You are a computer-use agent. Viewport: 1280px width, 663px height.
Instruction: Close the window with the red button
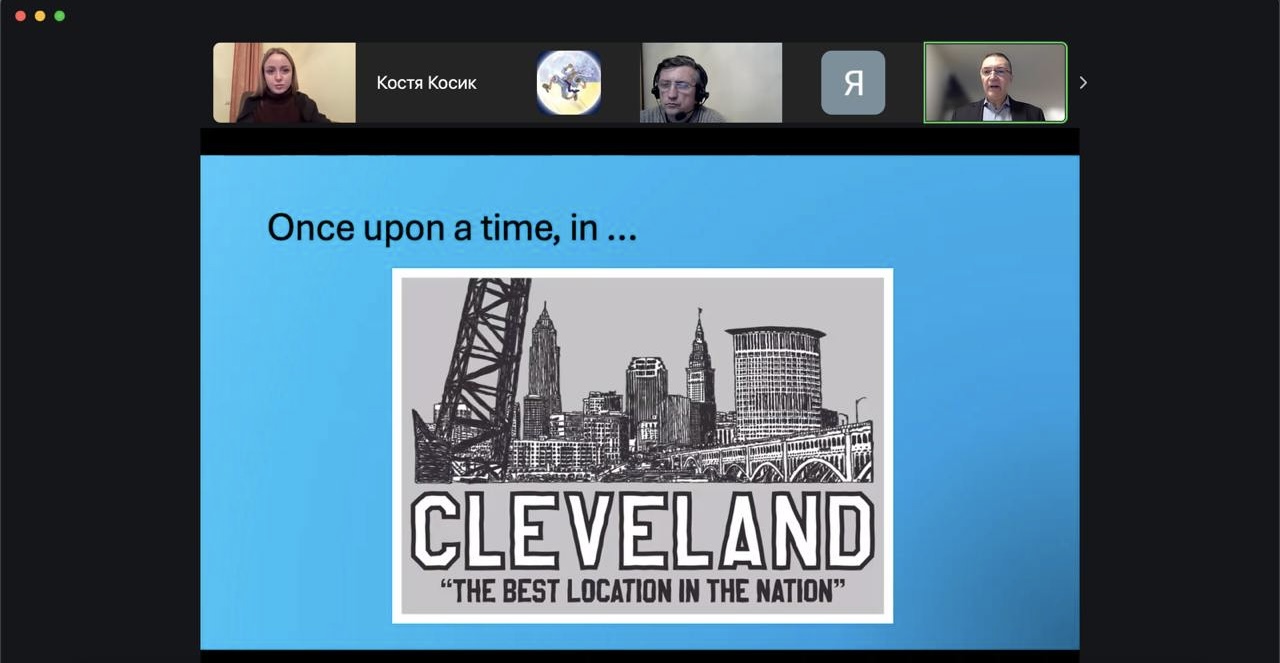pos(20,16)
